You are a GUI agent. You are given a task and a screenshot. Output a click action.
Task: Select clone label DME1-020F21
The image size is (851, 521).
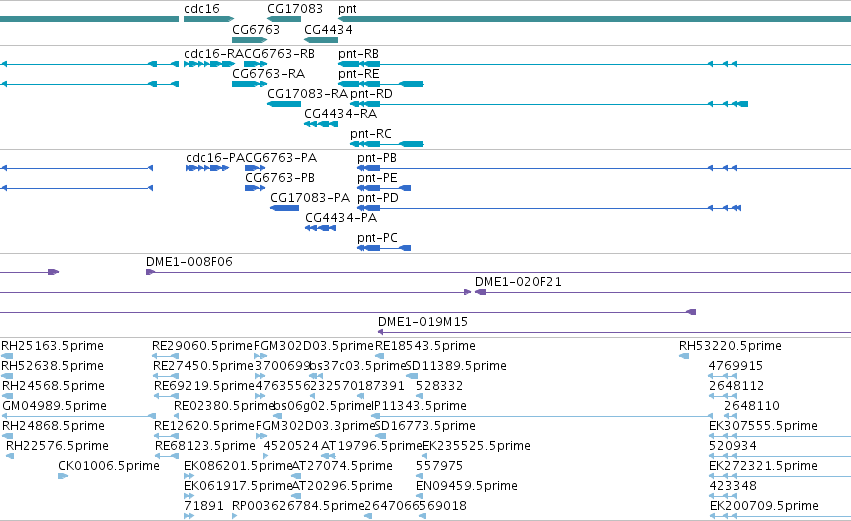(518, 282)
